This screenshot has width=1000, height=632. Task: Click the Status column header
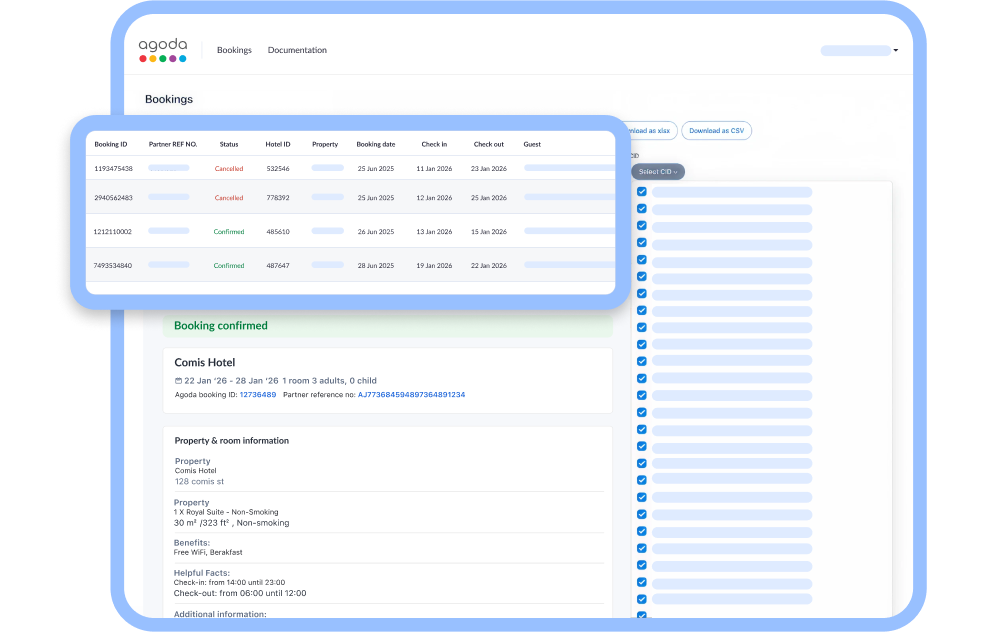tap(229, 144)
